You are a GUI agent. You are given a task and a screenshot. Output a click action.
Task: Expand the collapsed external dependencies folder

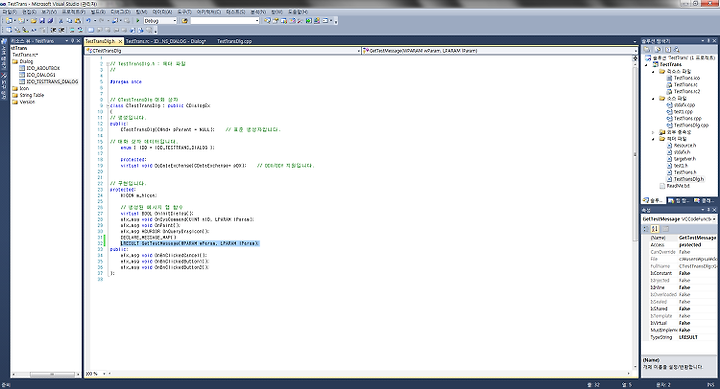point(653,132)
